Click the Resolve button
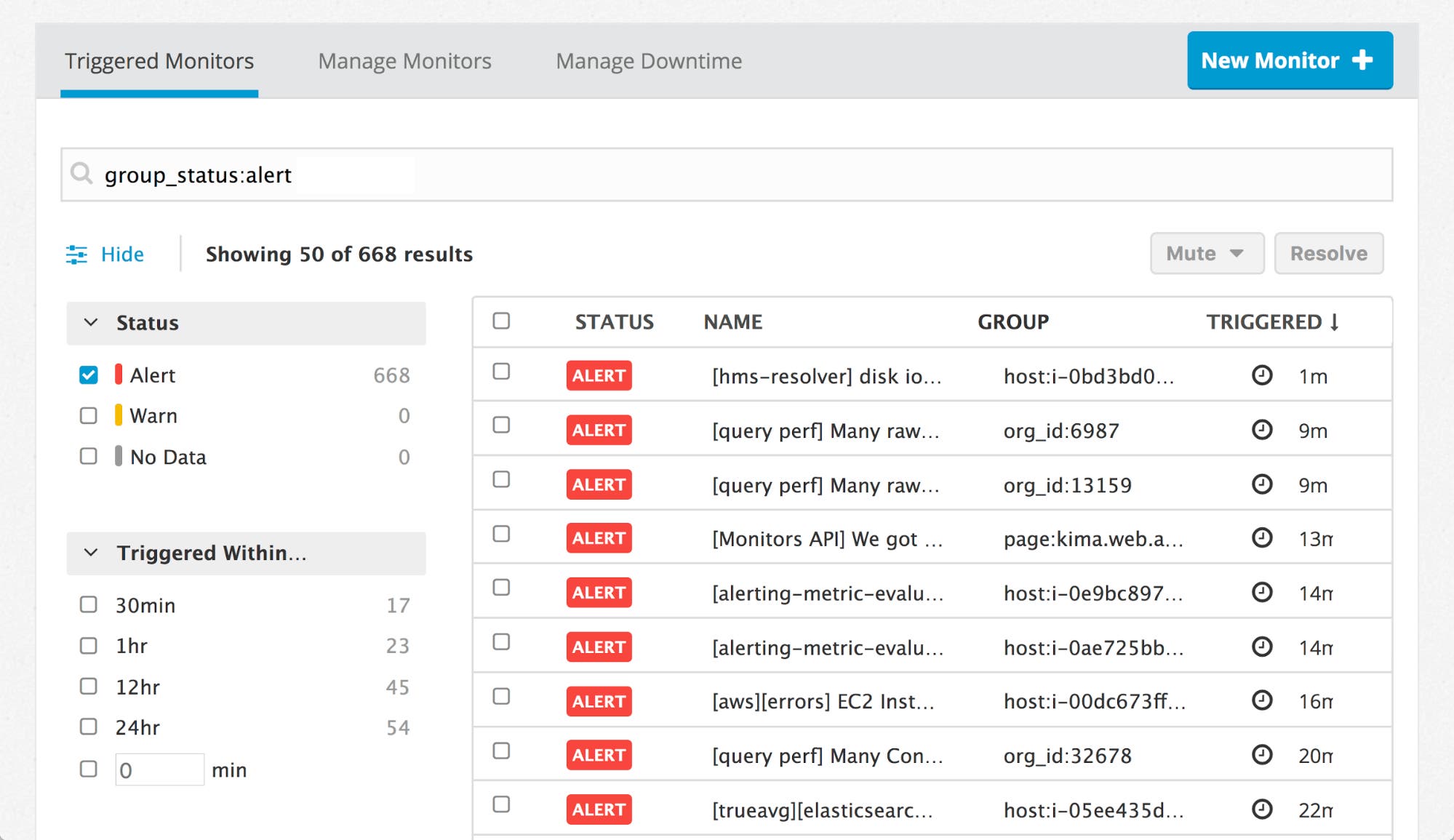Image resolution: width=1454 pixels, height=840 pixels. (x=1328, y=254)
